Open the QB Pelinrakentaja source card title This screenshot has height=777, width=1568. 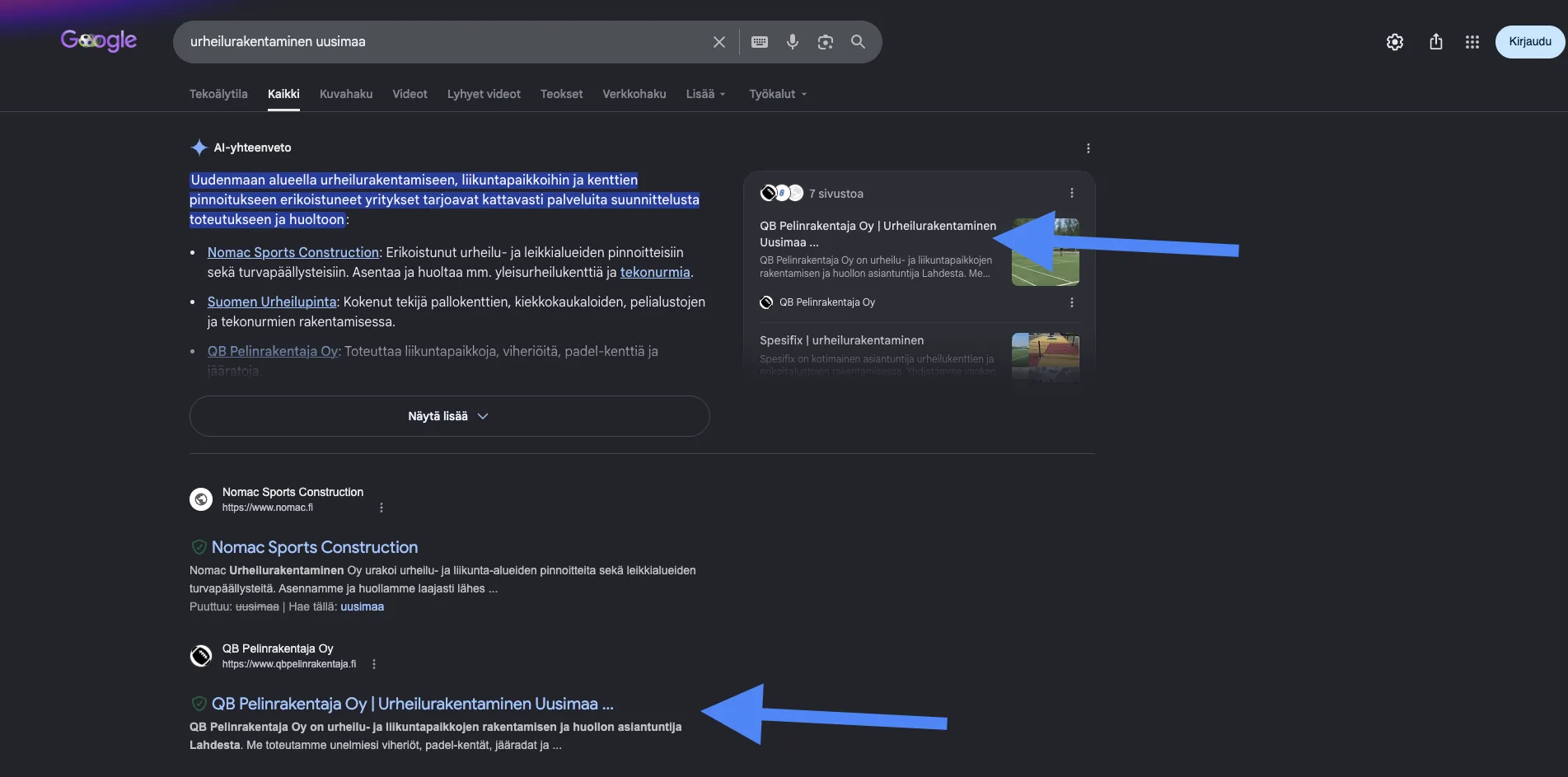point(878,234)
